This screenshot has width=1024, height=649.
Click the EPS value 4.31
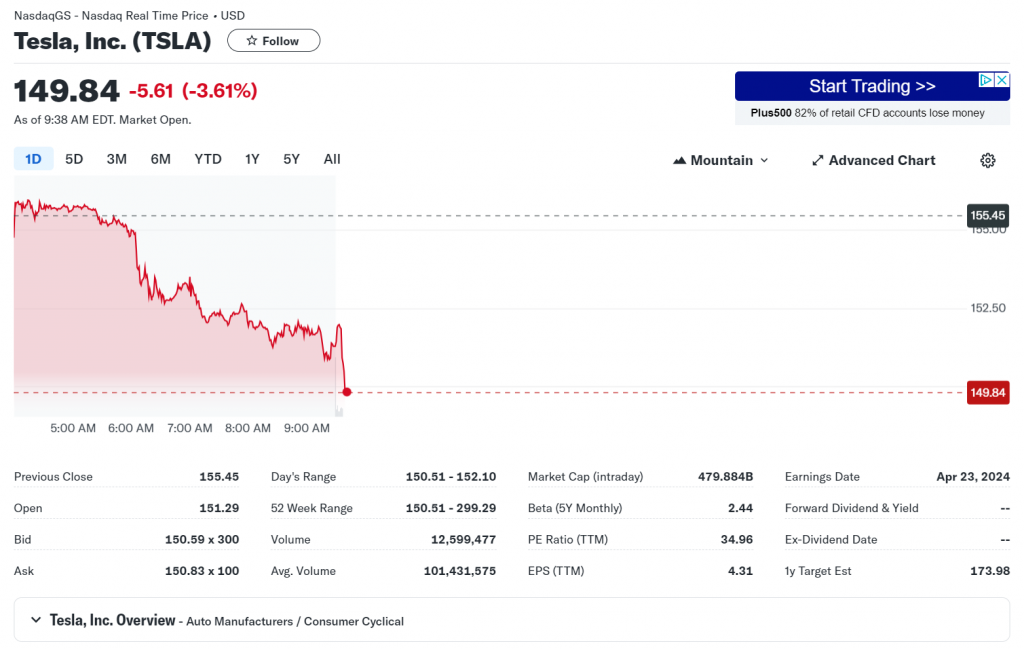pyautogui.click(x=740, y=571)
